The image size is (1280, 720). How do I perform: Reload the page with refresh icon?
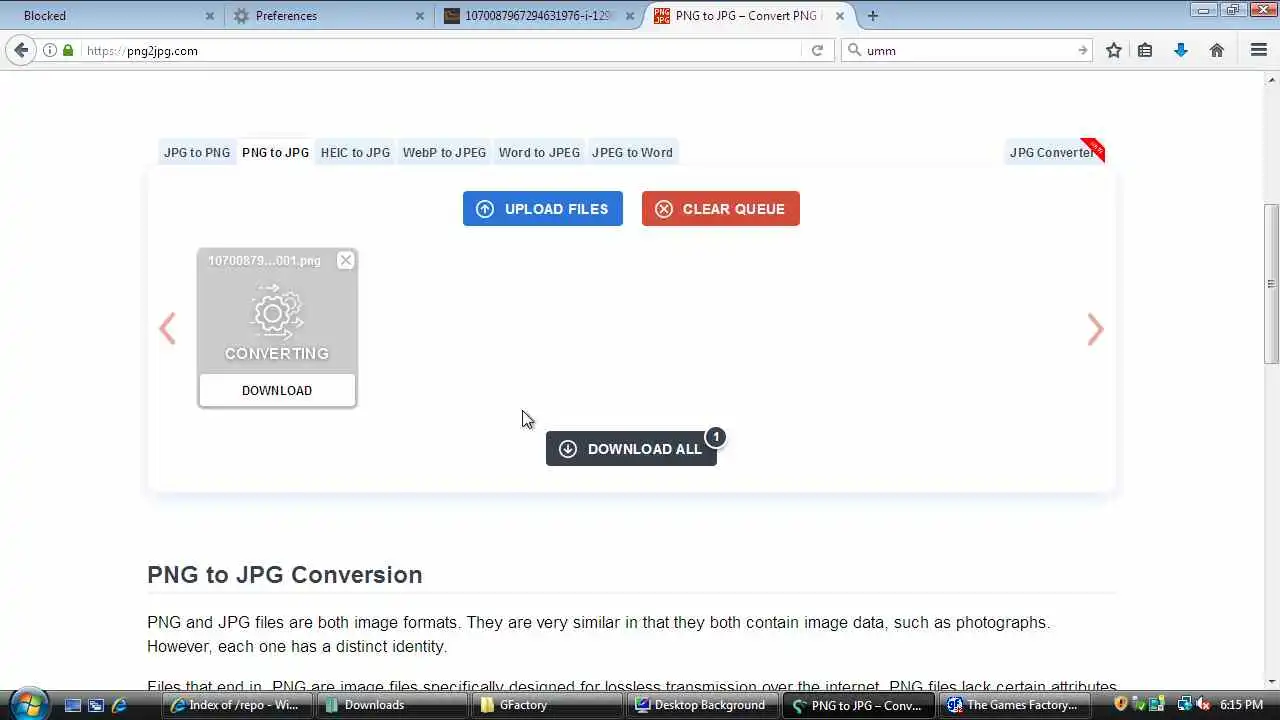coord(817,50)
